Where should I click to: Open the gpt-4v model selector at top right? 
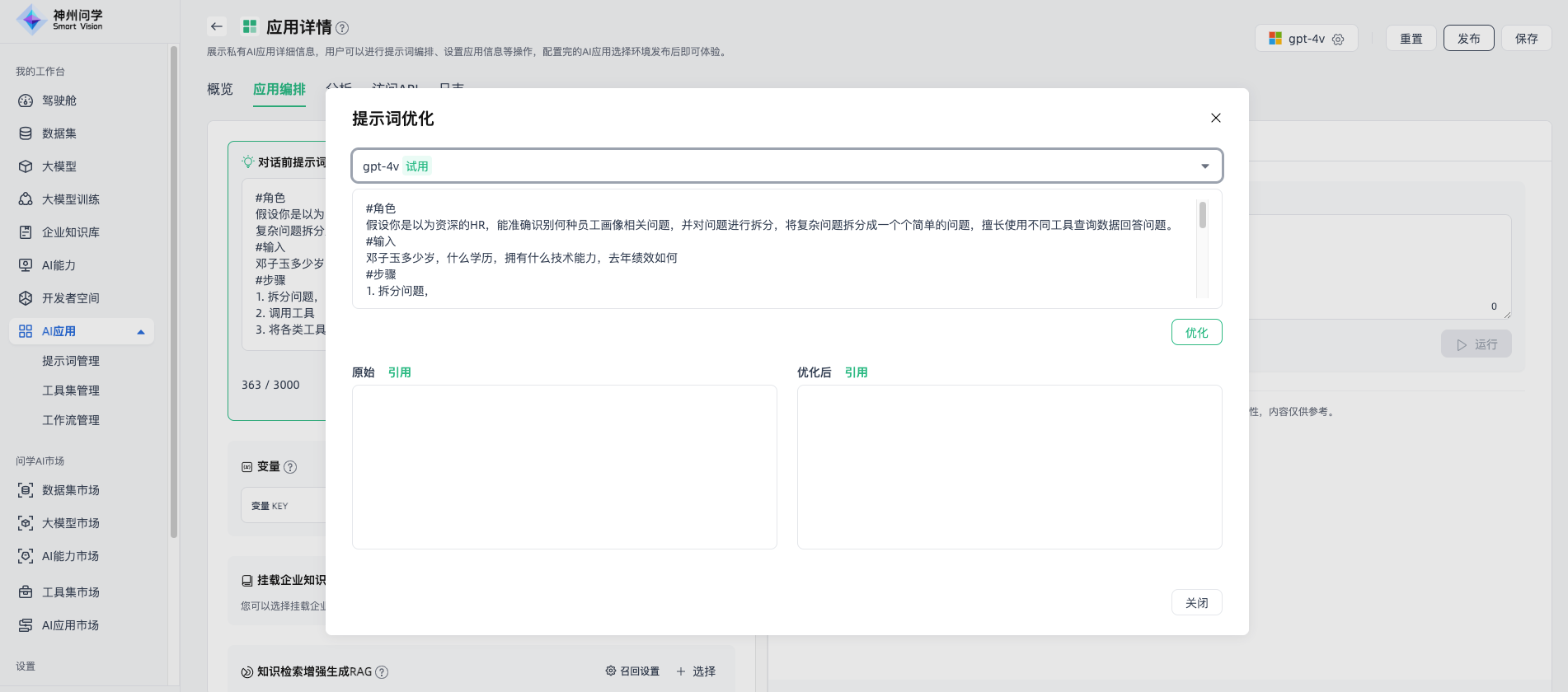click(x=1305, y=39)
